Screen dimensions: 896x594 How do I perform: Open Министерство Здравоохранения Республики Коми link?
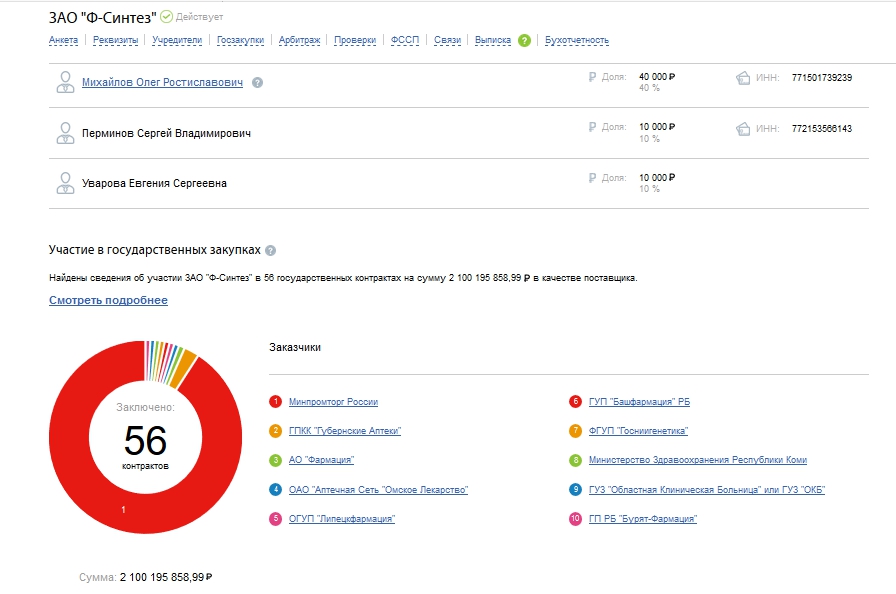(x=698, y=460)
